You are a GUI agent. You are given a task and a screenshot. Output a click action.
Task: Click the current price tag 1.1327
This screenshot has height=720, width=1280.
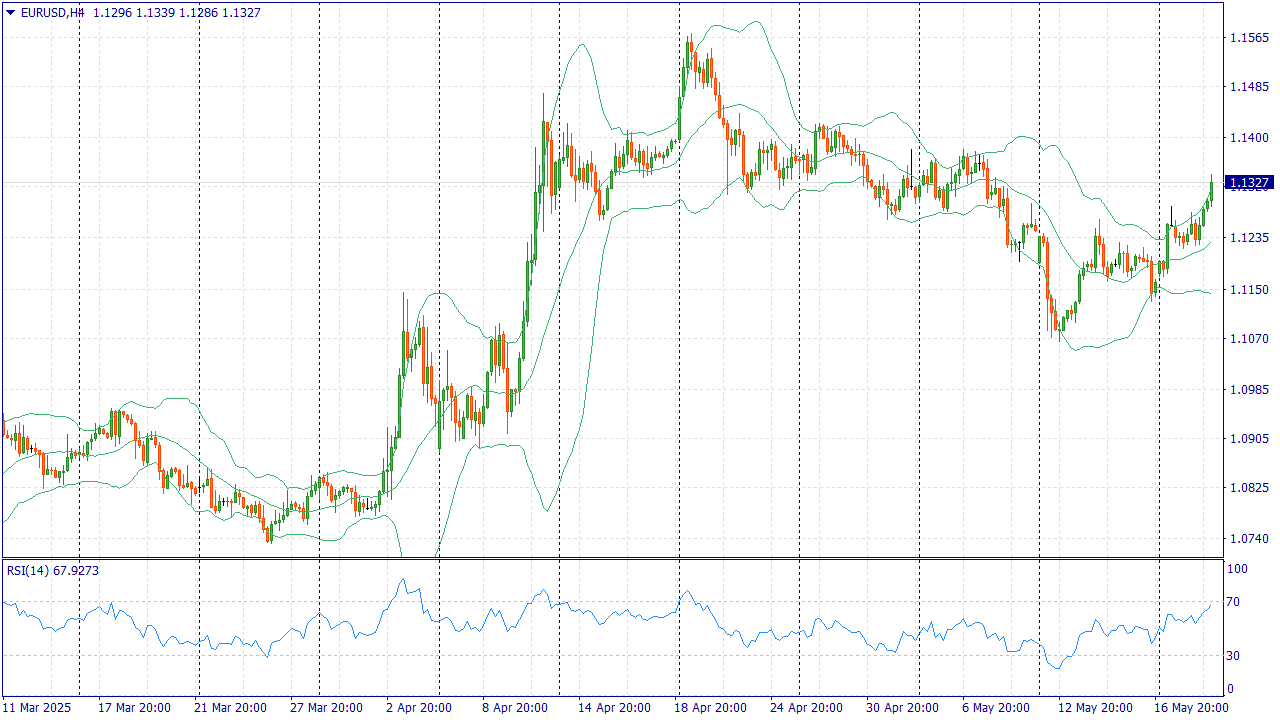[1249, 183]
